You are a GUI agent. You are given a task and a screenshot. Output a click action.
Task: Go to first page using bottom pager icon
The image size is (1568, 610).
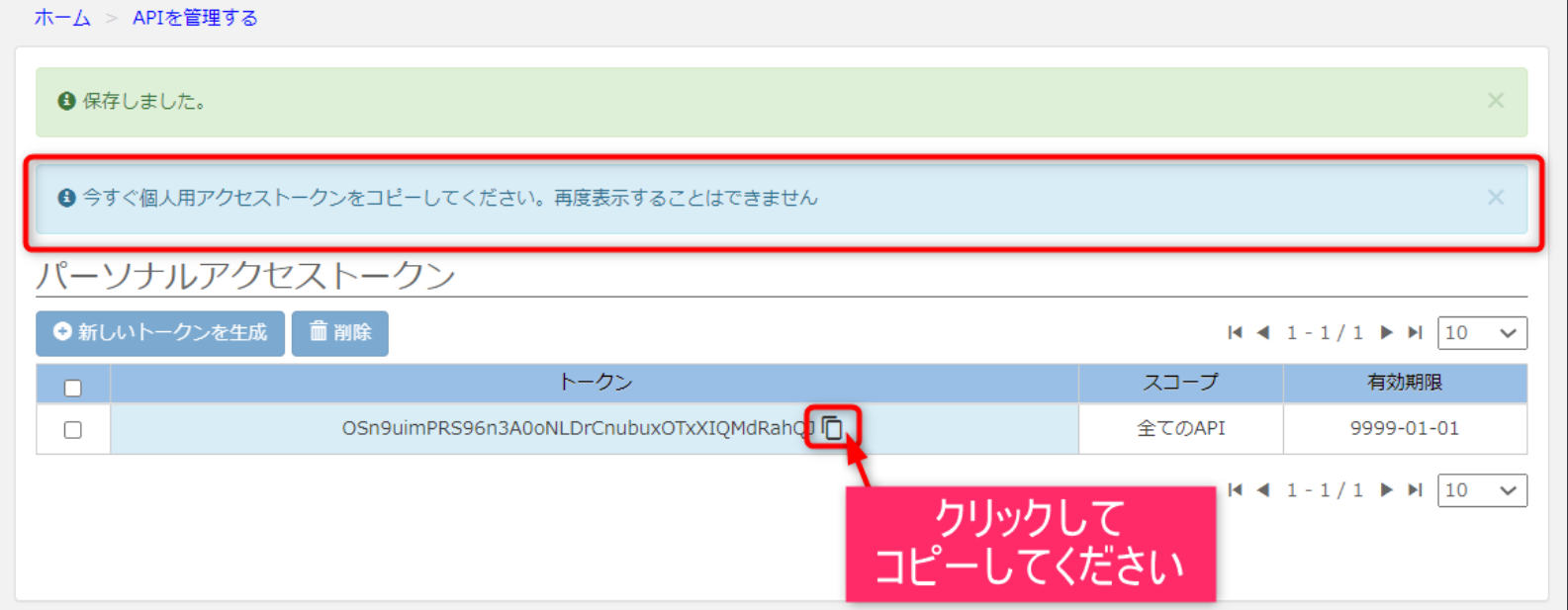click(1235, 490)
